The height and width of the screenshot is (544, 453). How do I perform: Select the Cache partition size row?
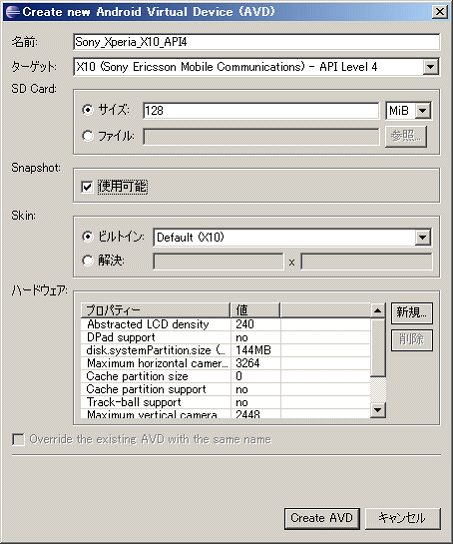(x=225, y=376)
